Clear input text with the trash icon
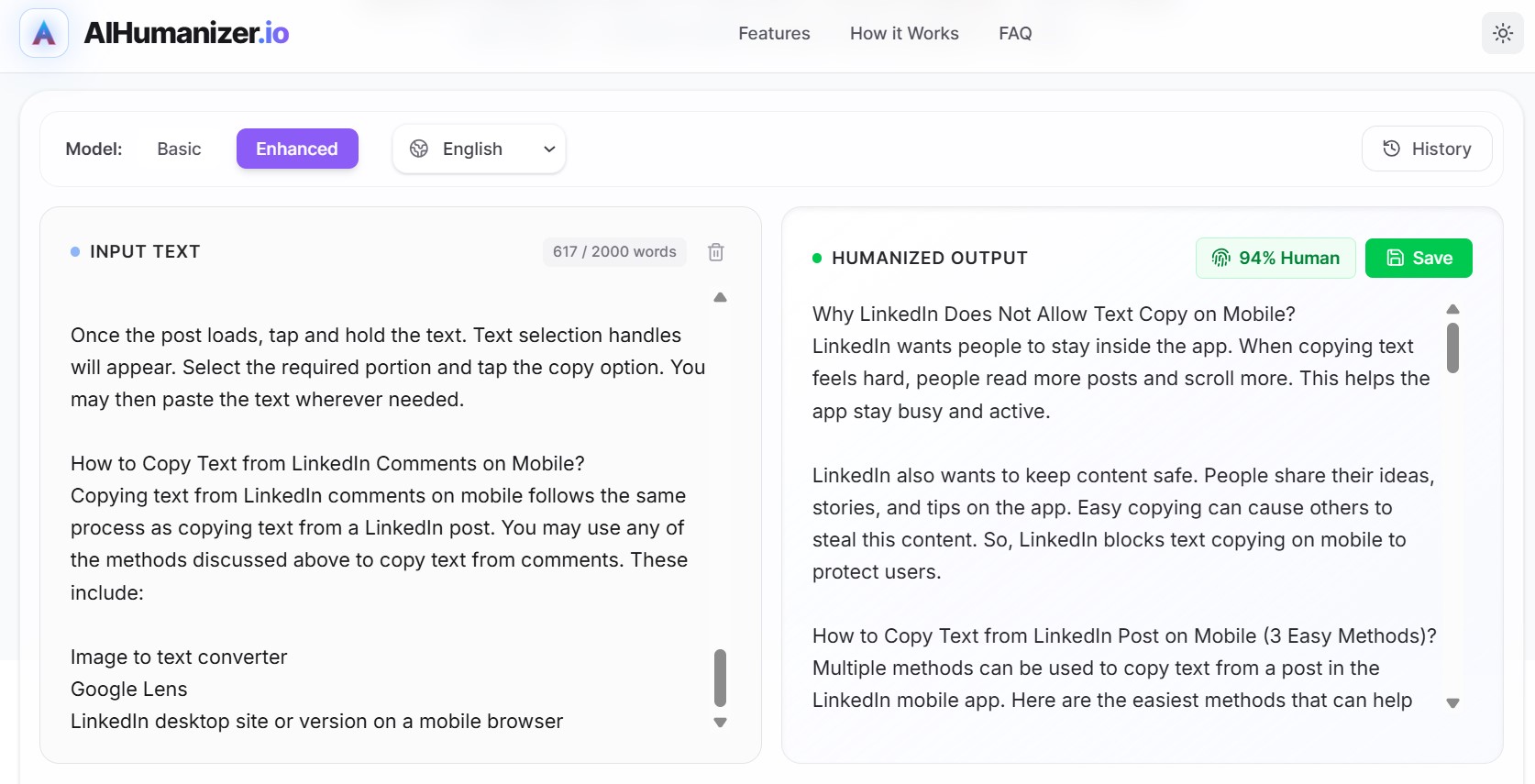 716,252
